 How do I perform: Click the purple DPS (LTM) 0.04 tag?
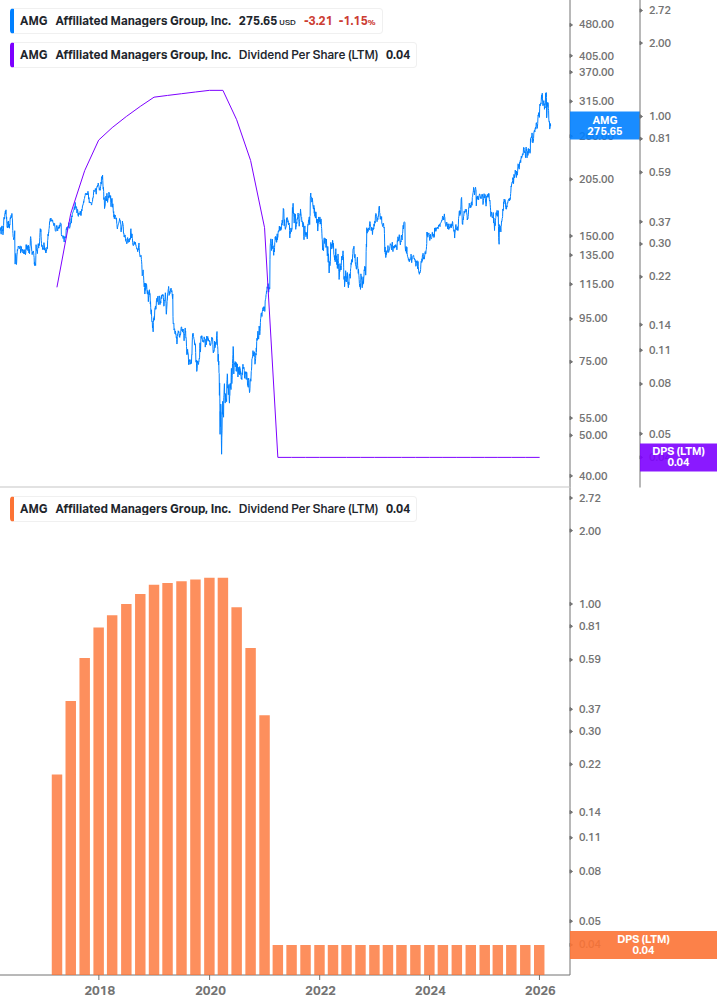(678, 457)
